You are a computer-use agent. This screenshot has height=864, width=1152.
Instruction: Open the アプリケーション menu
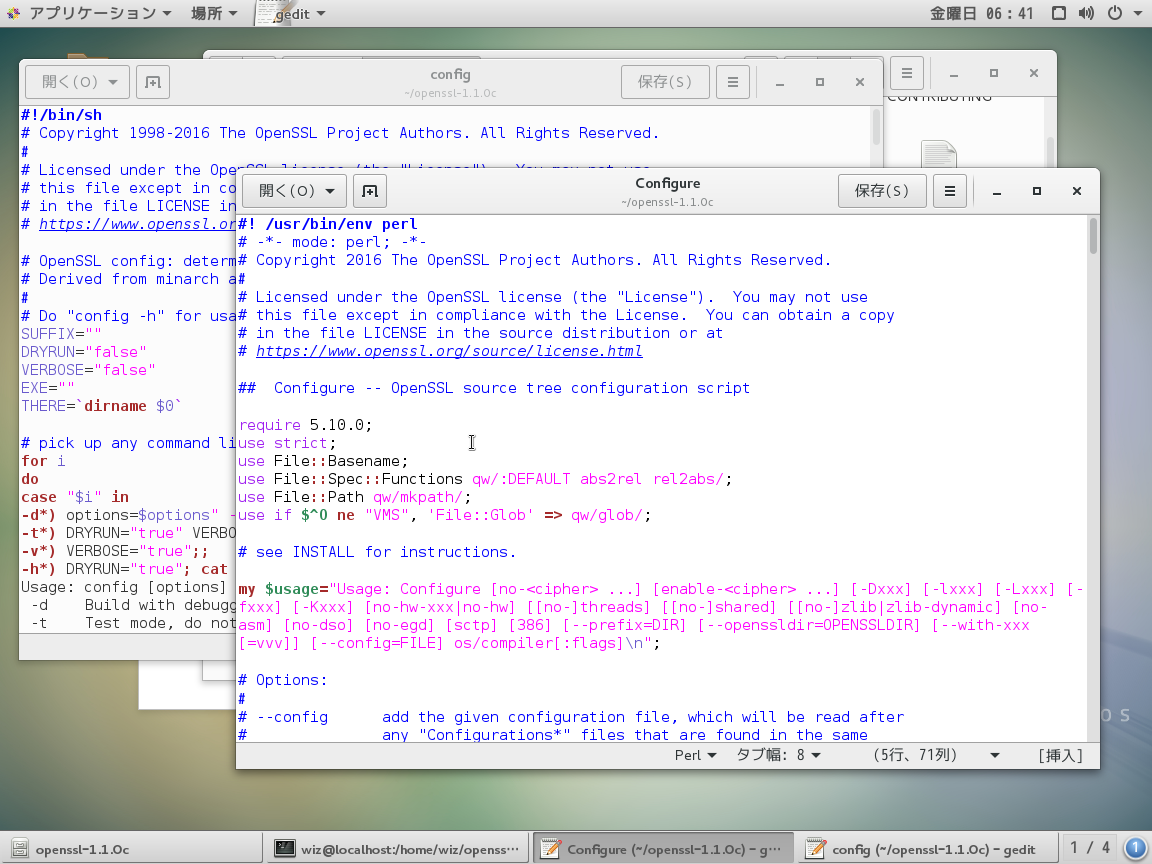coord(100,13)
